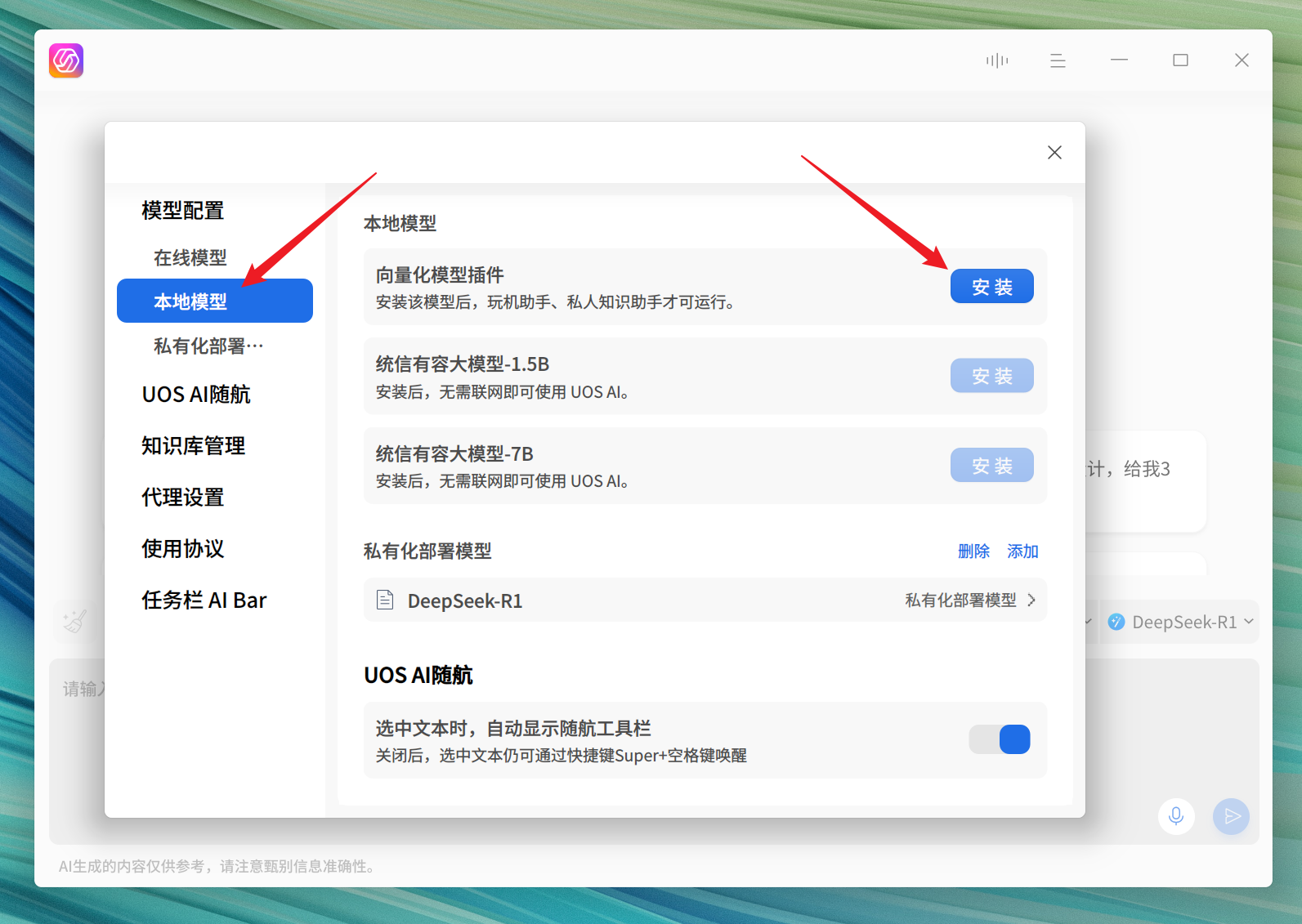The height and width of the screenshot is (924, 1302).
Task: Select 在线模型 in the sidebar
Action: [190, 257]
